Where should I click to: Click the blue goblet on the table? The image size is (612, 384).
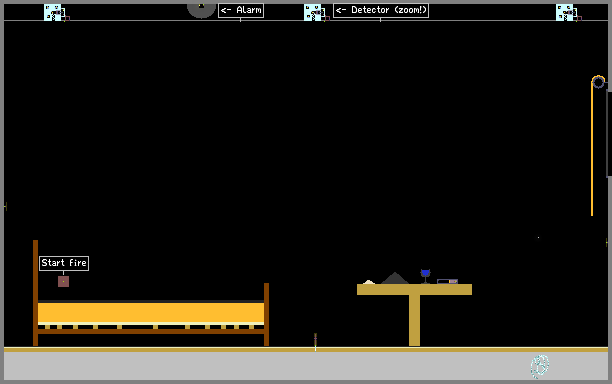click(425, 276)
